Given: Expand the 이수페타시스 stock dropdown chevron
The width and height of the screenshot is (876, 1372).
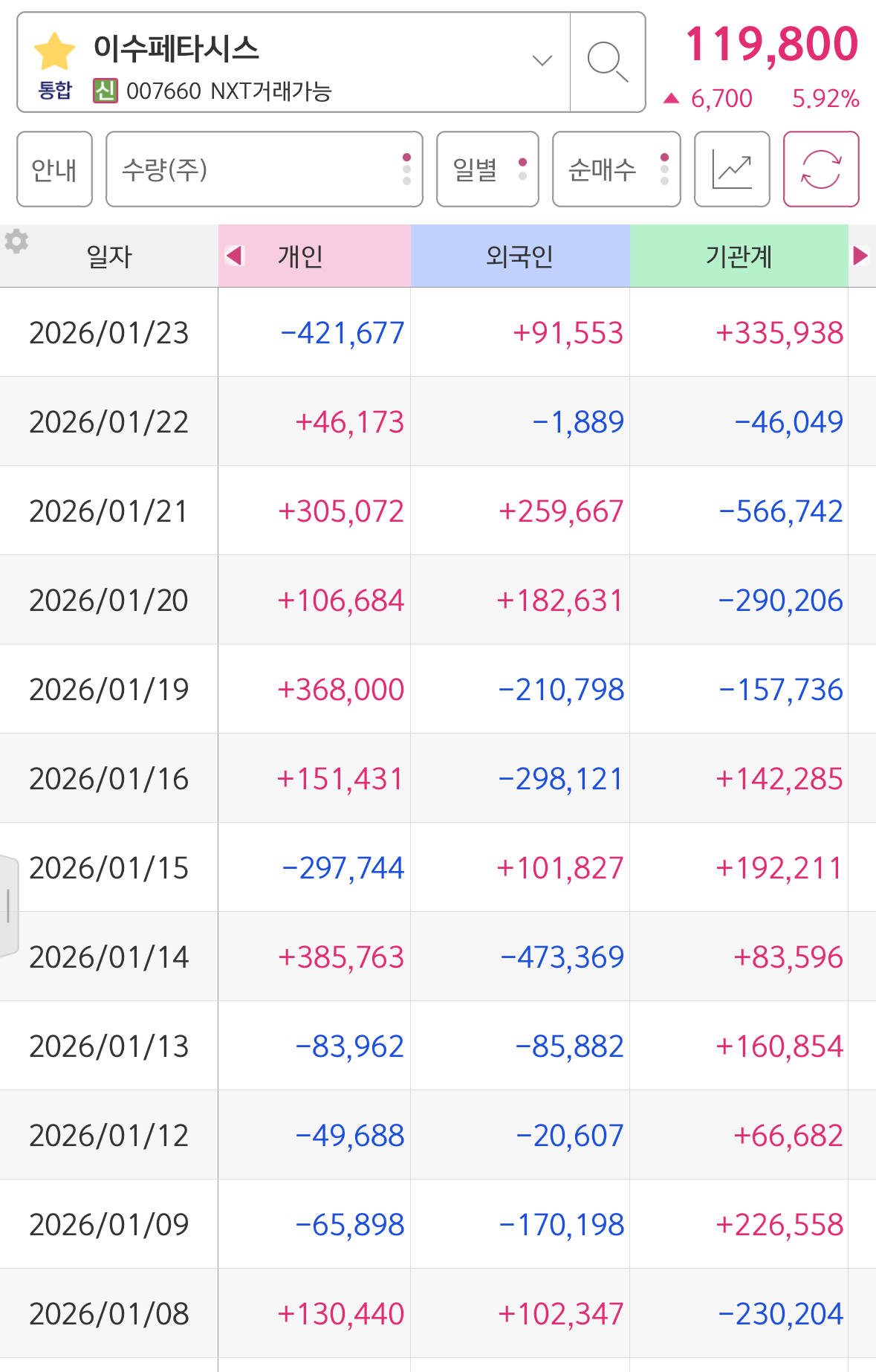Looking at the screenshot, I should [542, 61].
